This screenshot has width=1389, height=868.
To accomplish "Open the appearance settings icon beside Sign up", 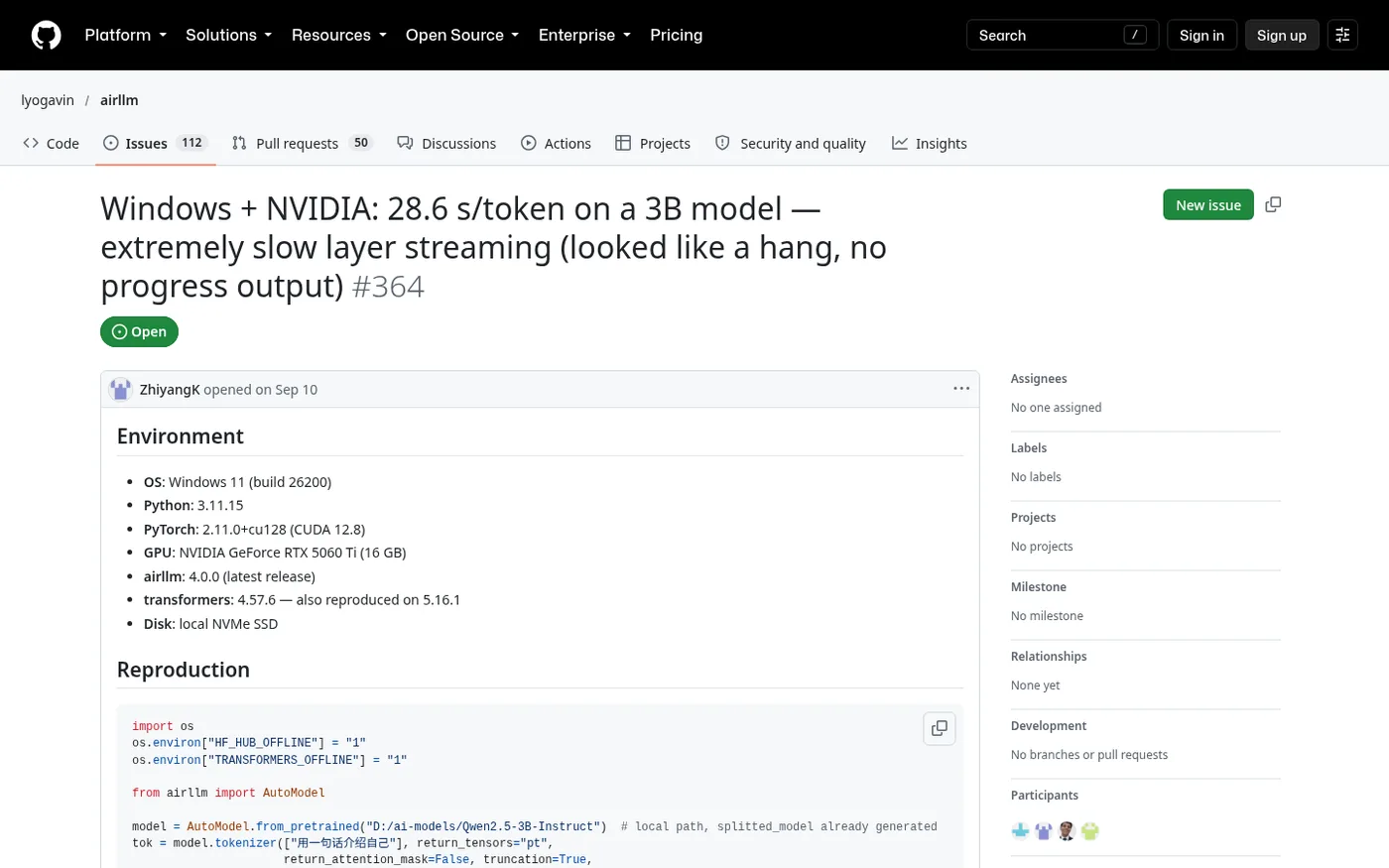I will tap(1342, 35).
